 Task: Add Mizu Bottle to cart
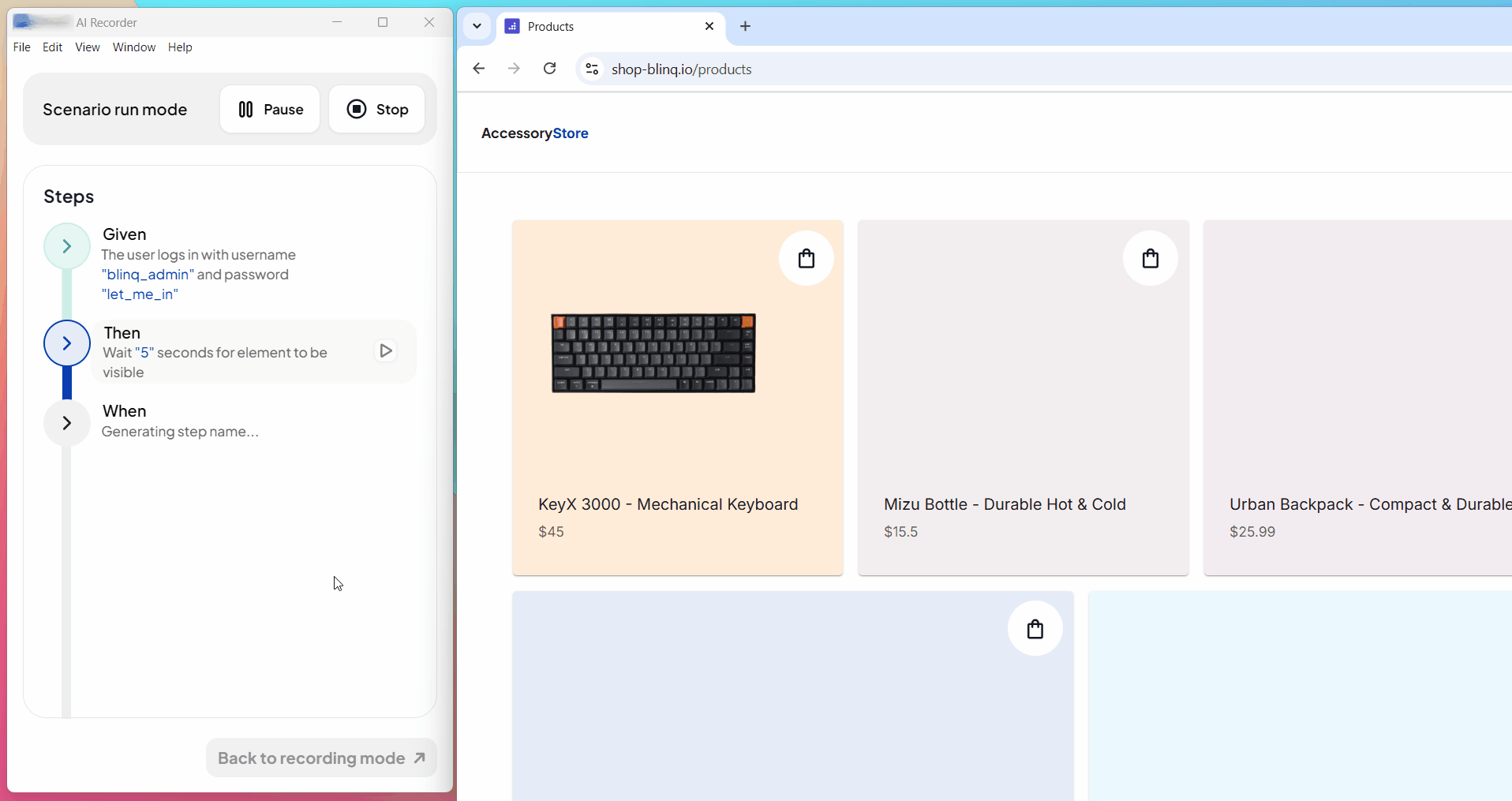click(1150, 258)
